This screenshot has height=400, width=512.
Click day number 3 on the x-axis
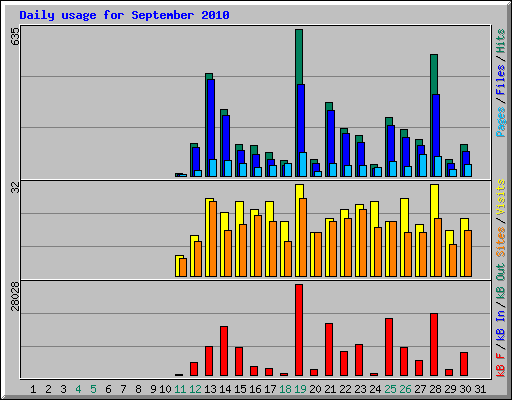pyautogui.click(x=63, y=389)
